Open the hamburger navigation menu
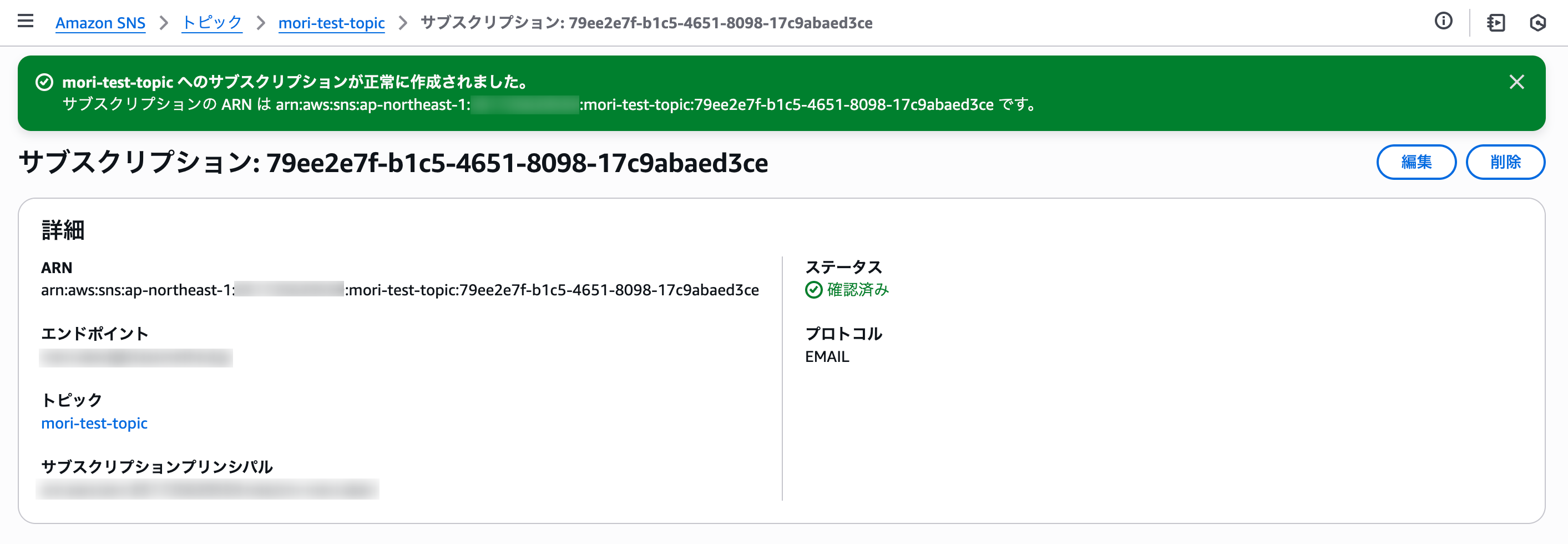Image resolution: width=1568 pixels, height=544 pixels. tap(26, 21)
